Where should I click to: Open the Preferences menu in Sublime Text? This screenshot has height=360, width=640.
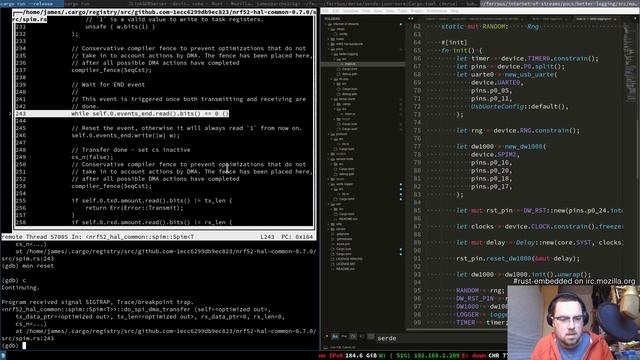(x=437, y=11)
